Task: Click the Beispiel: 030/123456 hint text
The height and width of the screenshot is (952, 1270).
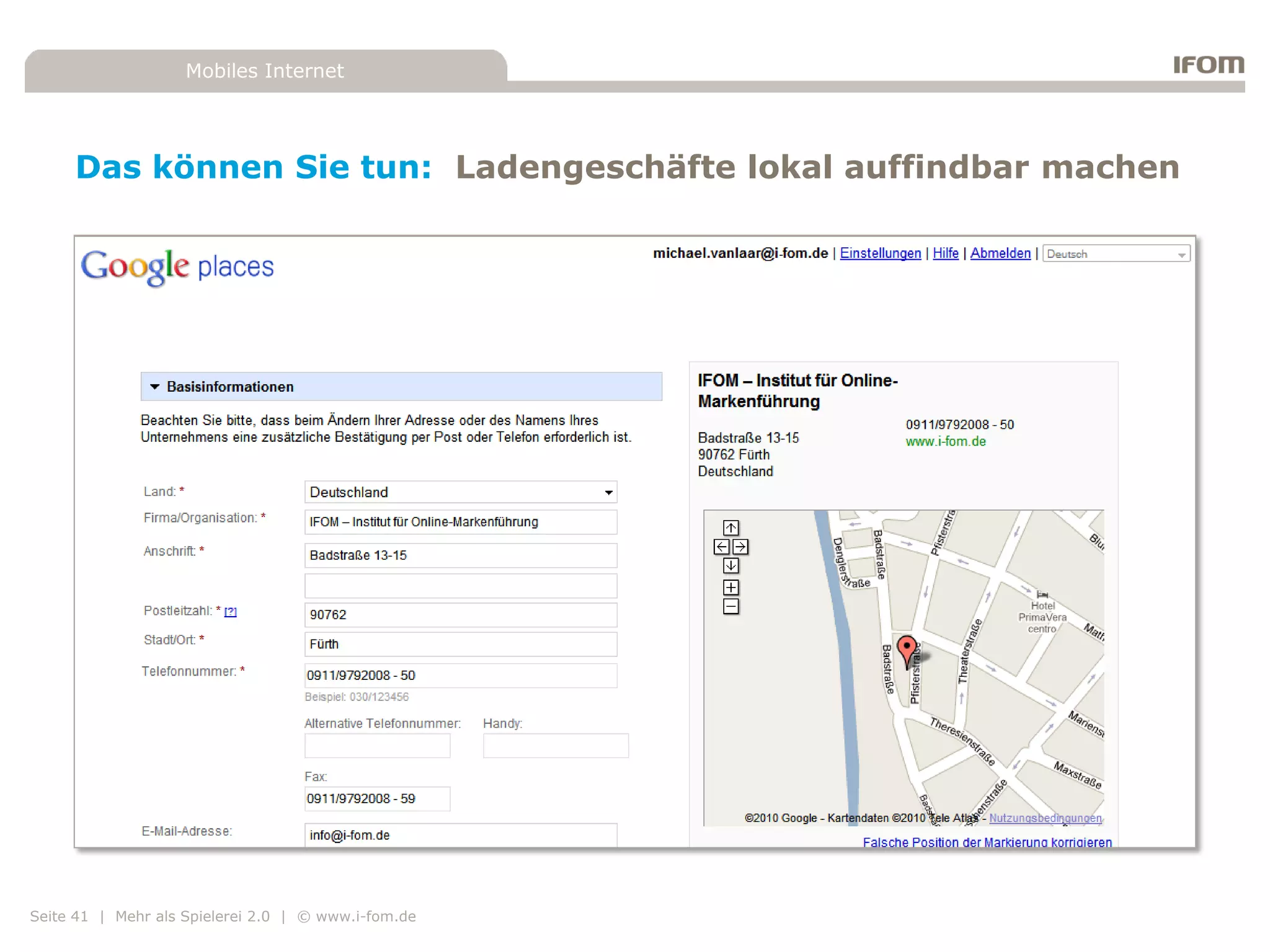Action: (x=357, y=697)
